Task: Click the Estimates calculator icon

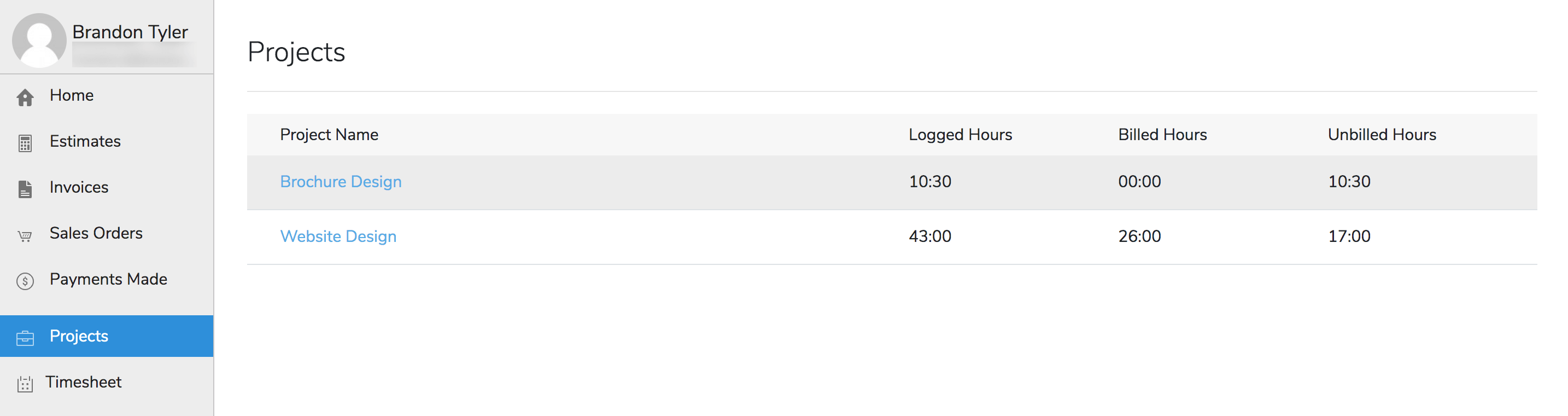Action: (x=25, y=143)
